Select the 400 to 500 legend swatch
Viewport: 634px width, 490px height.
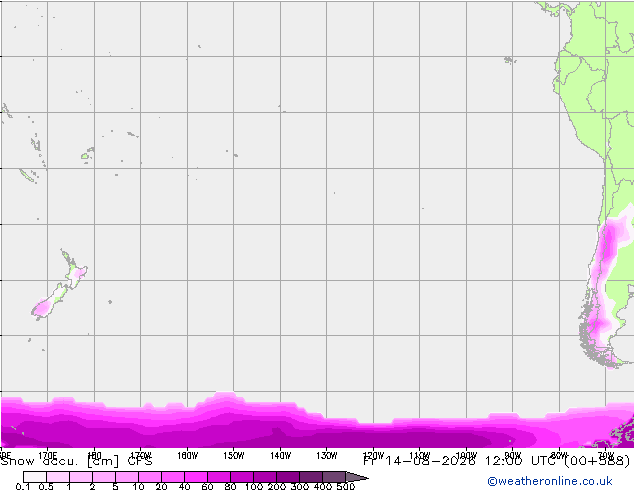[334, 477]
